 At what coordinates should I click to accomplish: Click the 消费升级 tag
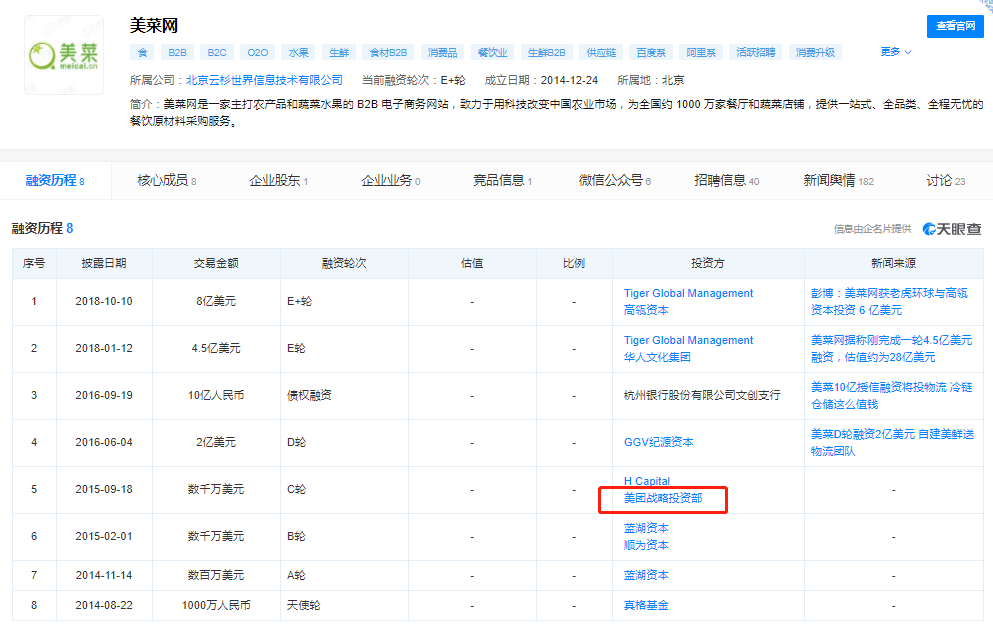click(x=815, y=53)
